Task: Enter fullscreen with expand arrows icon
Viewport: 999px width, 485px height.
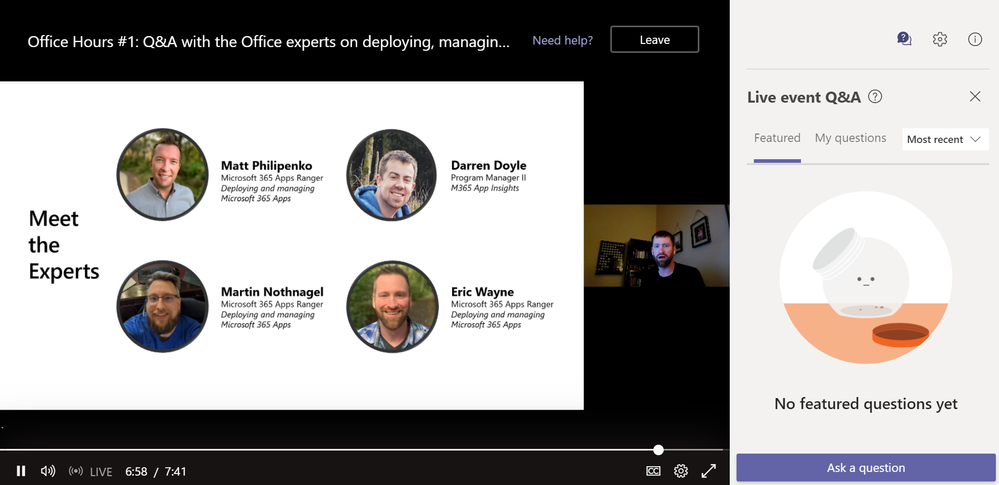Action: coord(708,471)
